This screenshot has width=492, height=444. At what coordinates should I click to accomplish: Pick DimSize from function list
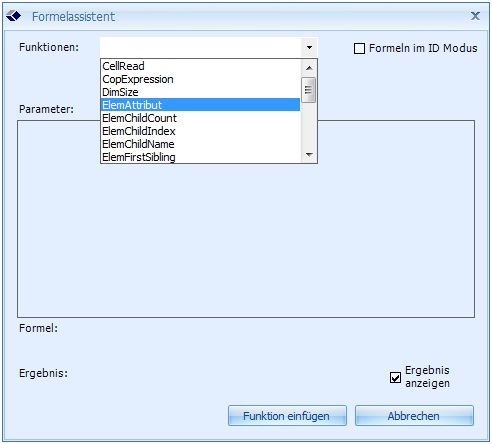(x=200, y=92)
